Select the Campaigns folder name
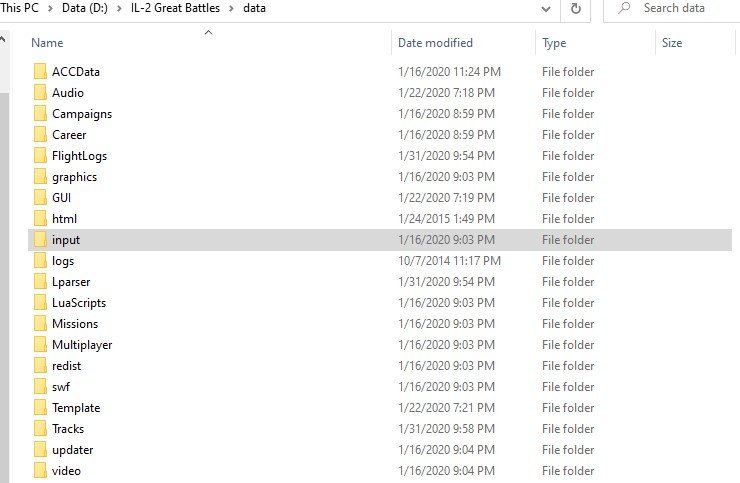 click(x=82, y=114)
